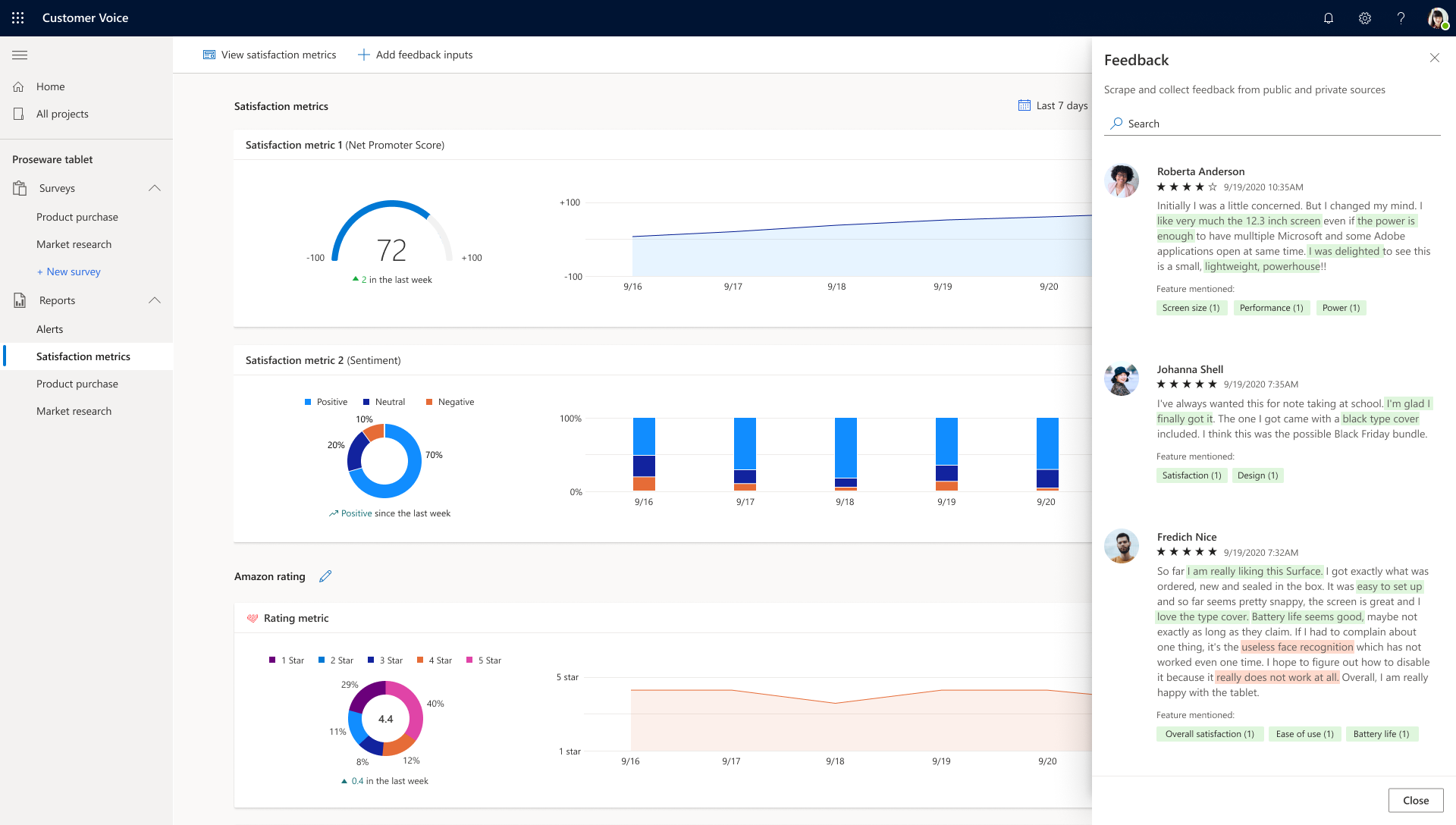This screenshot has height=825, width=1456.
Task: Go to Home in the sidebar
Action: tap(51, 86)
